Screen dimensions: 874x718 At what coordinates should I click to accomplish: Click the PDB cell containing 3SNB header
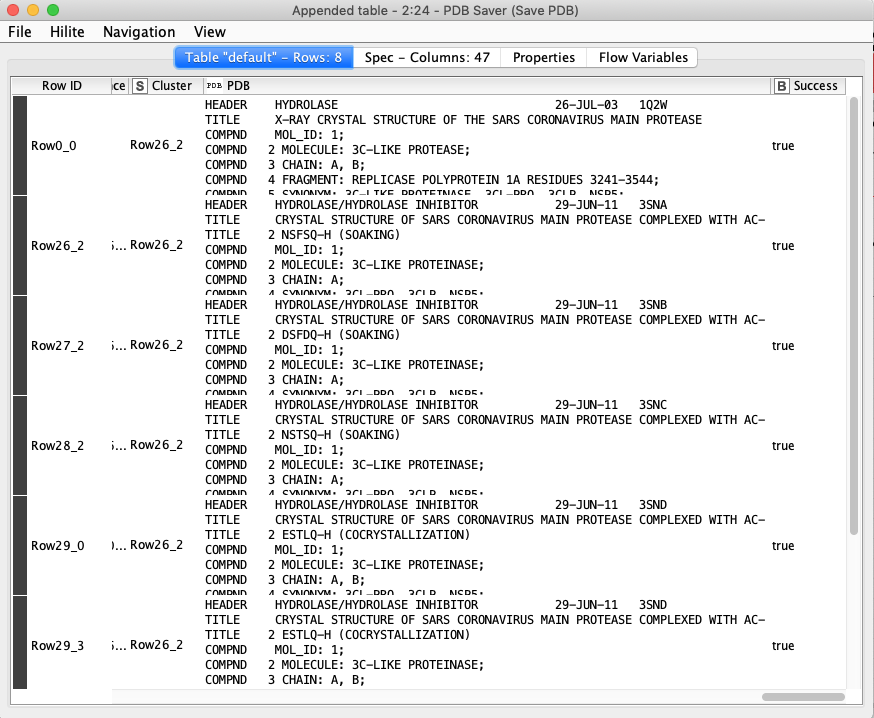[x=485, y=346]
